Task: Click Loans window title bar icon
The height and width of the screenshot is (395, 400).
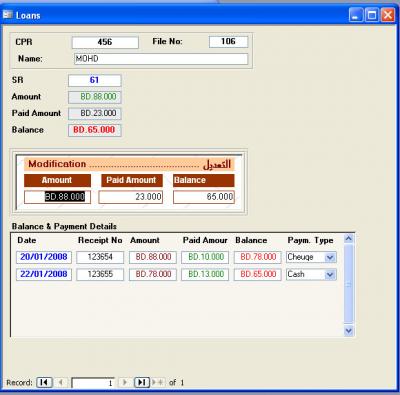Action: click(7, 15)
